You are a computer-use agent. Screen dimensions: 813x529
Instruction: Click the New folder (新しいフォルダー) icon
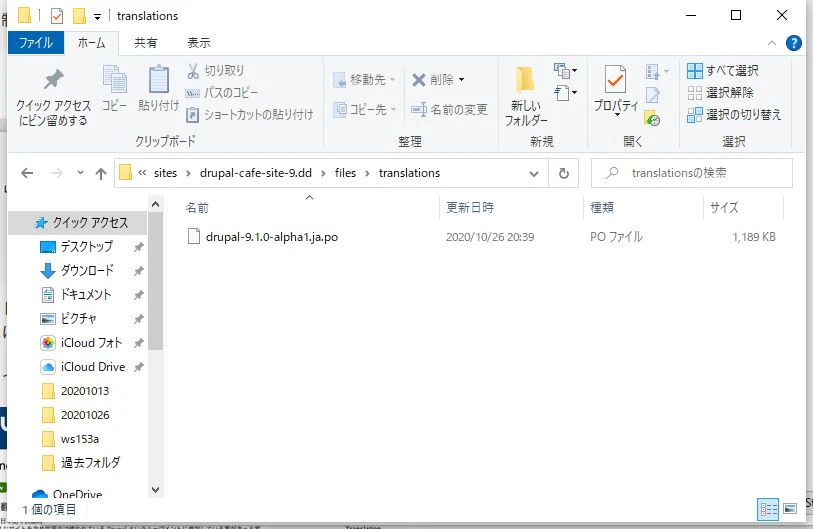(x=525, y=79)
